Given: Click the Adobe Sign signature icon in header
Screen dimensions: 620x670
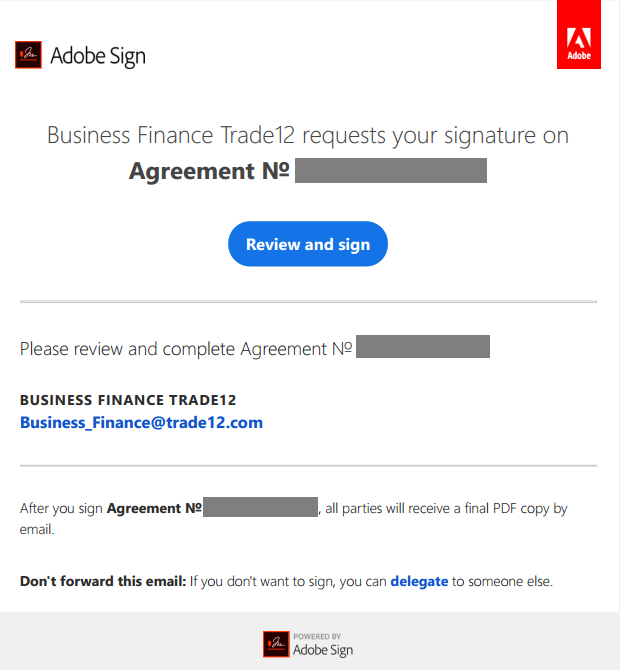Looking at the screenshot, I should click(x=29, y=55).
